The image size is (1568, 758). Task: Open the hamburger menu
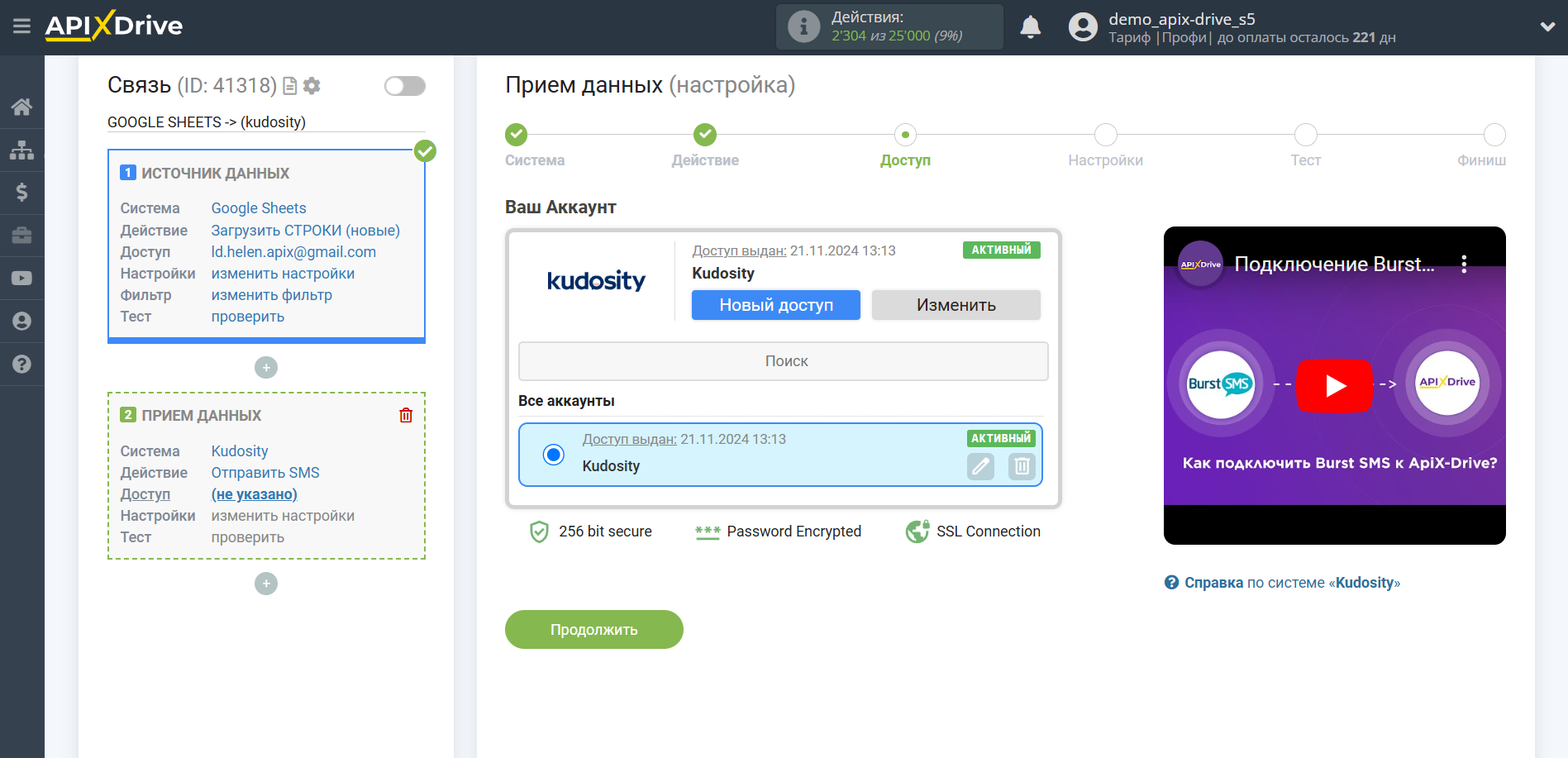click(21, 26)
